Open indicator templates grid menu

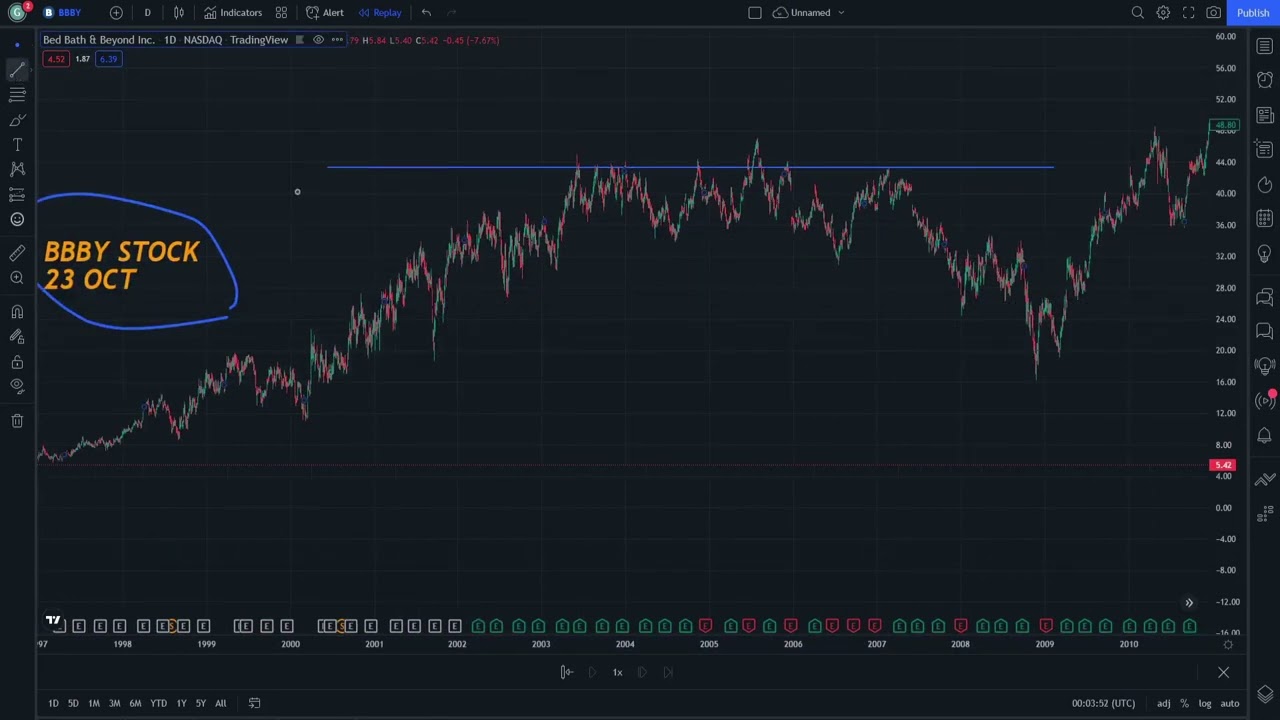point(281,13)
